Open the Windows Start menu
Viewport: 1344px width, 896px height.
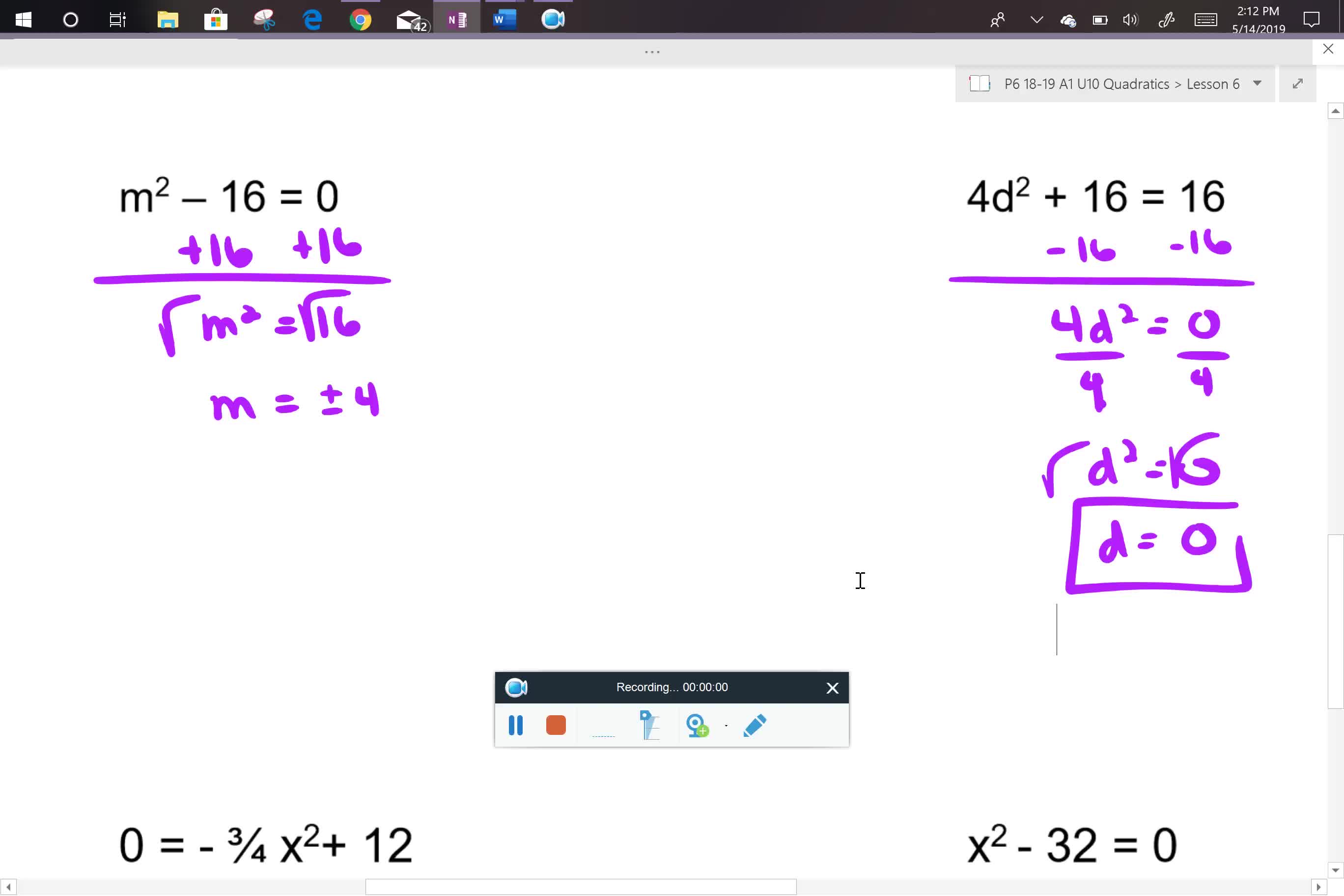point(24,20)
